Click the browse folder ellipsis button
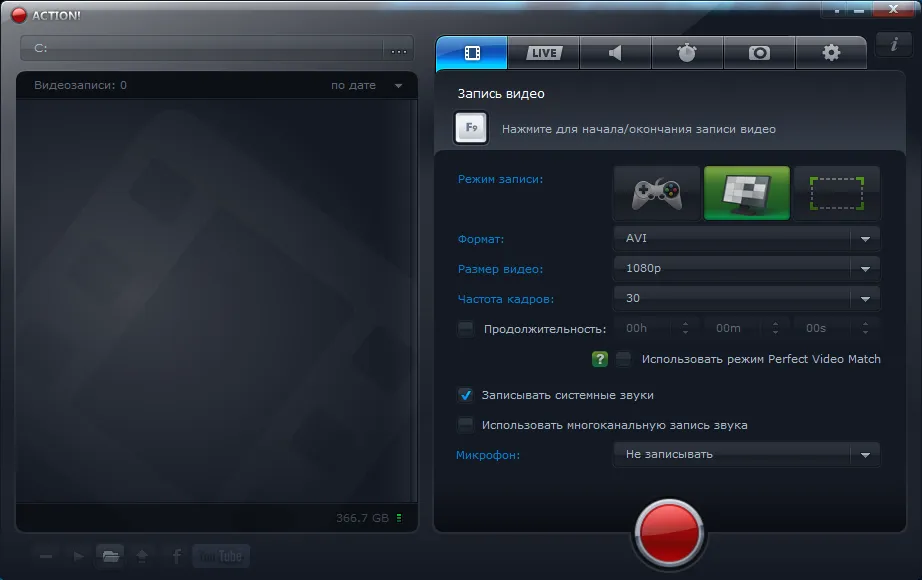Image resolution: width=922 pixels, height=580 pixels. tap(398, 49)
